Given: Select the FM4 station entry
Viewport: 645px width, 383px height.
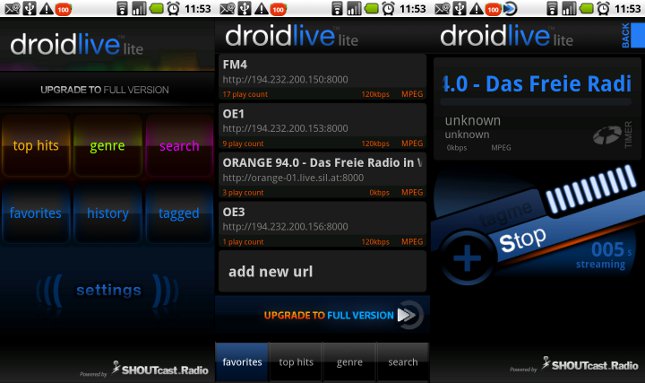Looking at the screenshot, I should [x=322, y=77].
